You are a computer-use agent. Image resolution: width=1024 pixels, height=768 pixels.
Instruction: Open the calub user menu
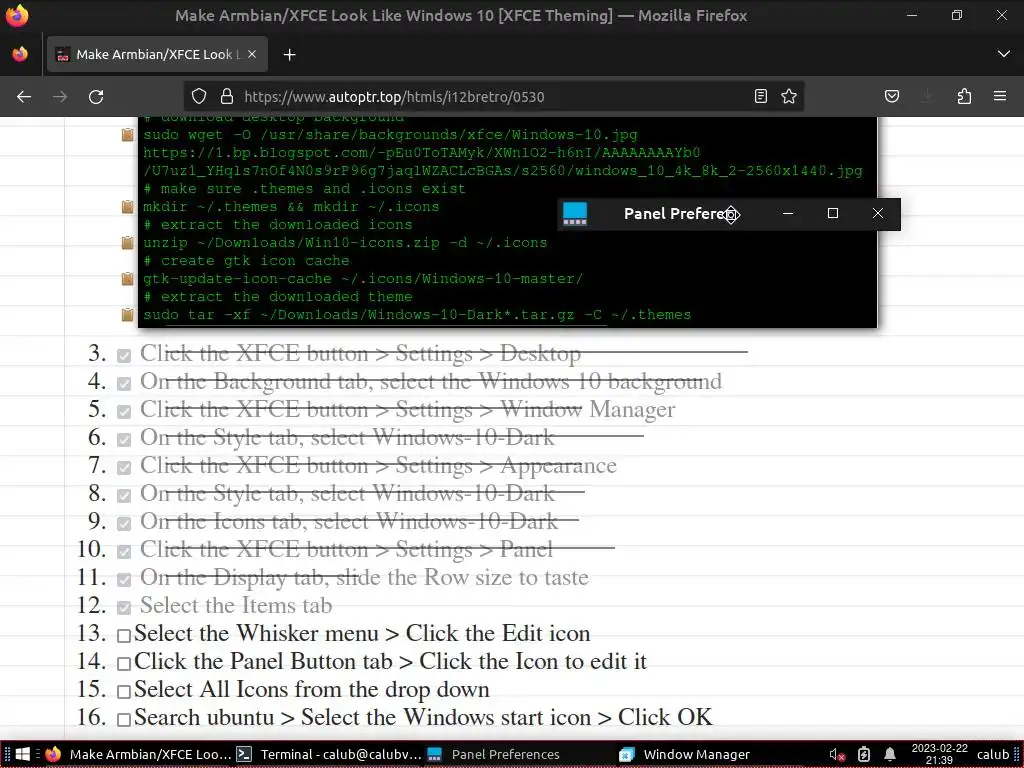[993, 754]
